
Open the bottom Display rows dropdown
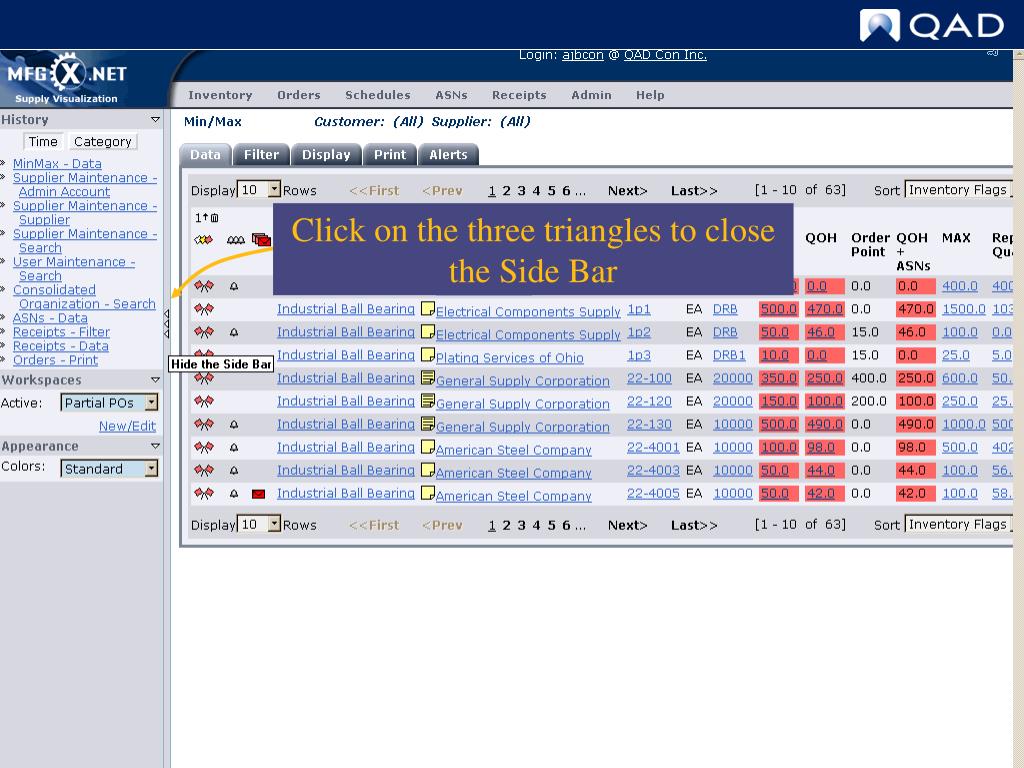(x=259, y=524)
